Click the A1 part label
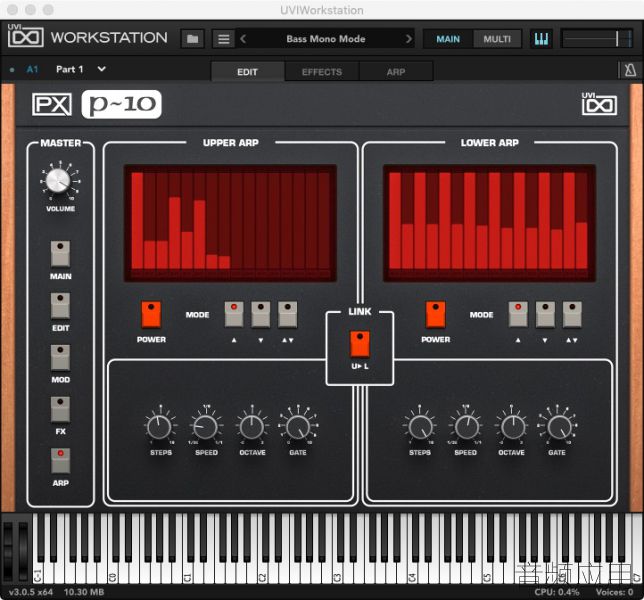The height and width of the screenshot is (600, 644). [32, 69]
